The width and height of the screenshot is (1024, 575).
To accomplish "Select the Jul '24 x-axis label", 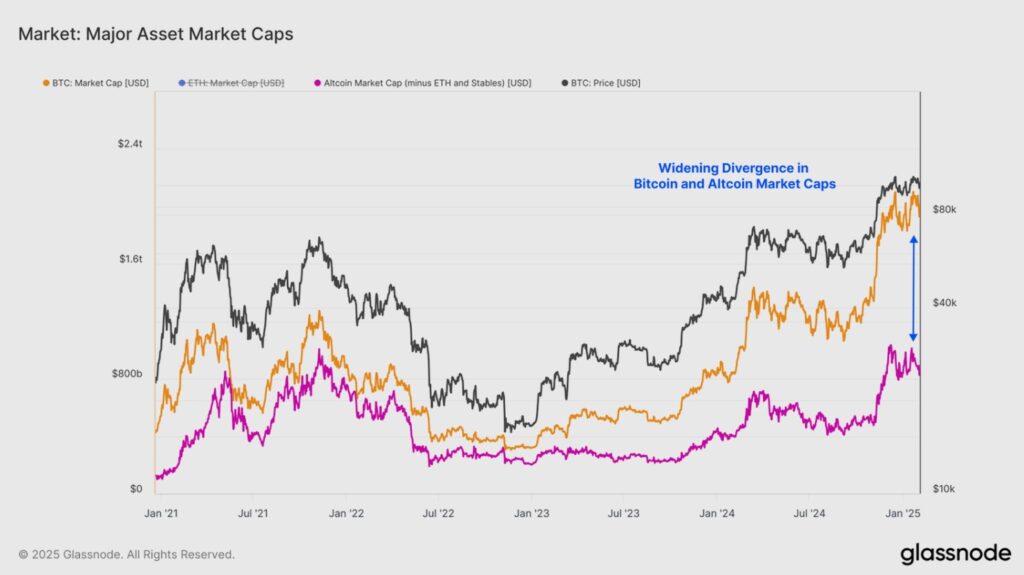I will [809, 514].
